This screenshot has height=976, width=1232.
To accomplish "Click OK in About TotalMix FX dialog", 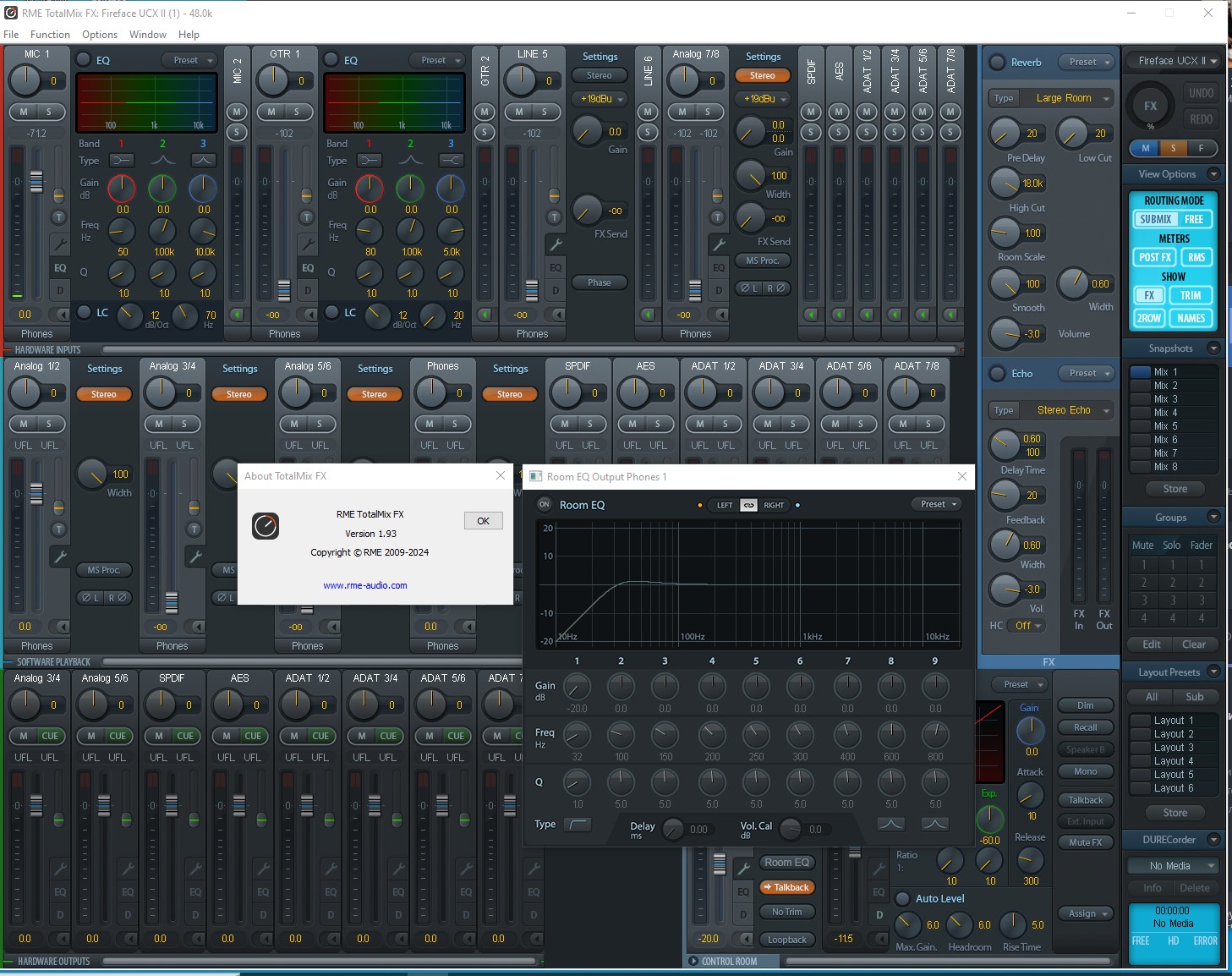I will coord(483,521).
